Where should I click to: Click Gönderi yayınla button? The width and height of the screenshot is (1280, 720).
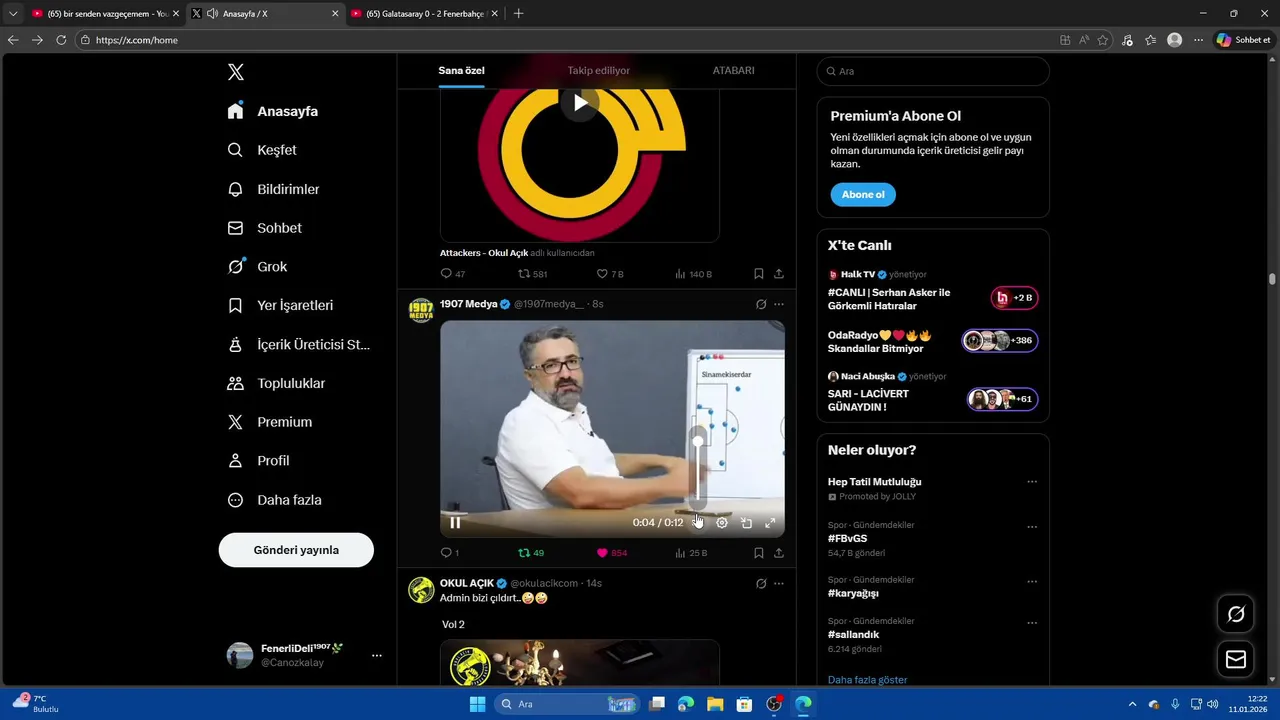pos(296,550)
